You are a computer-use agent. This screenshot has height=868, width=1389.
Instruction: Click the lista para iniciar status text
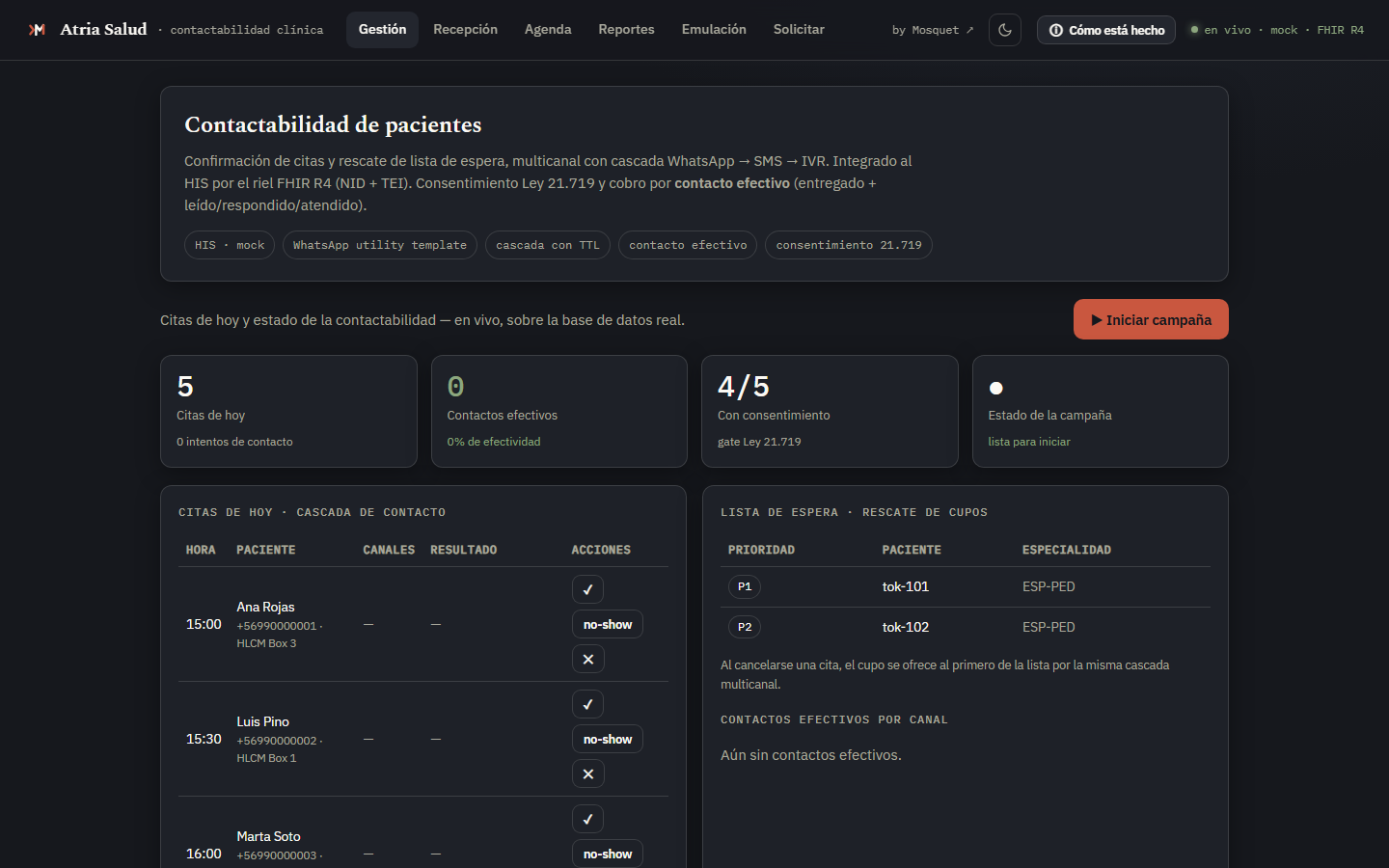[1029, 442]
